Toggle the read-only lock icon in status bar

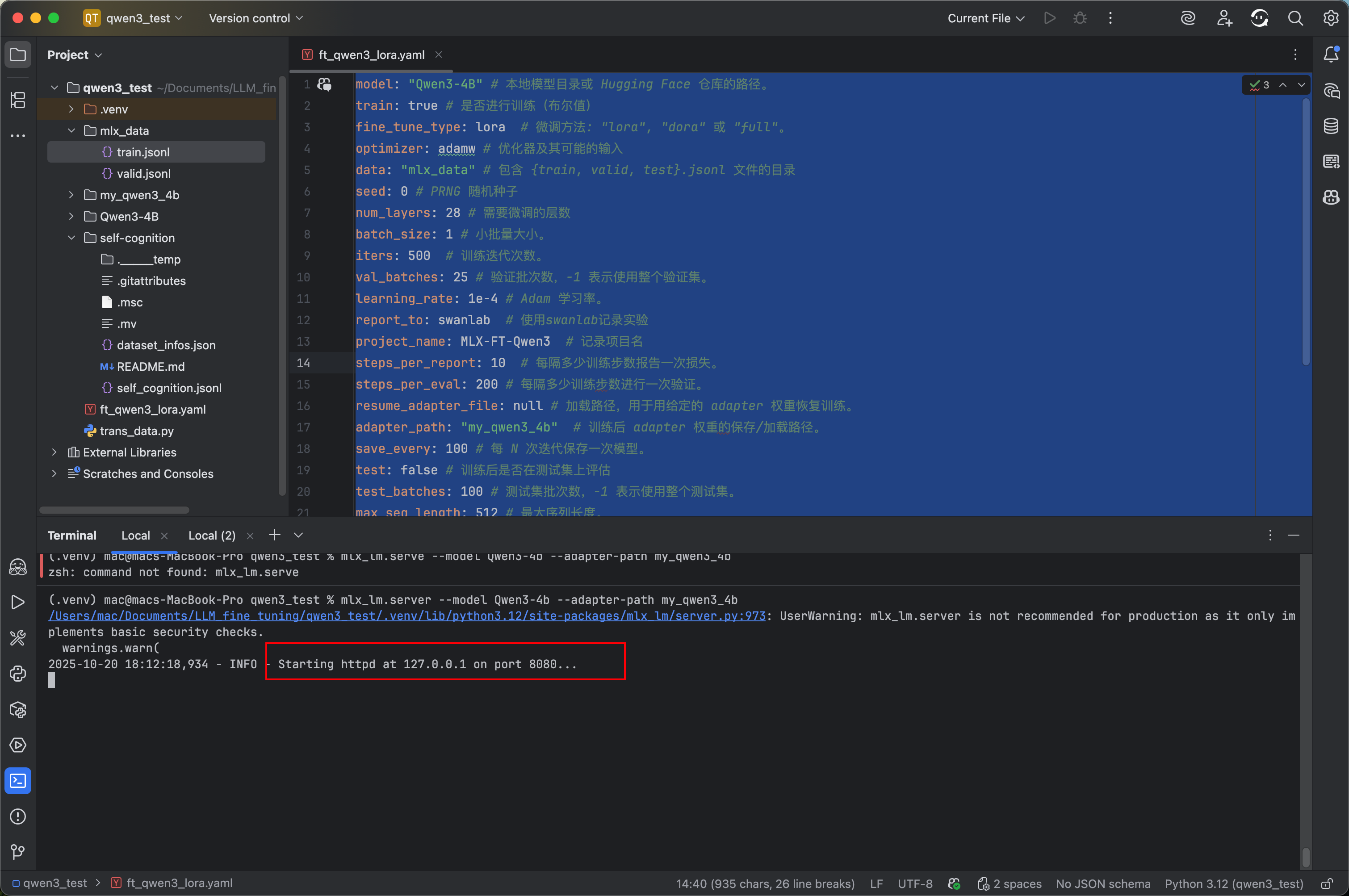(x=1327, y=883)
